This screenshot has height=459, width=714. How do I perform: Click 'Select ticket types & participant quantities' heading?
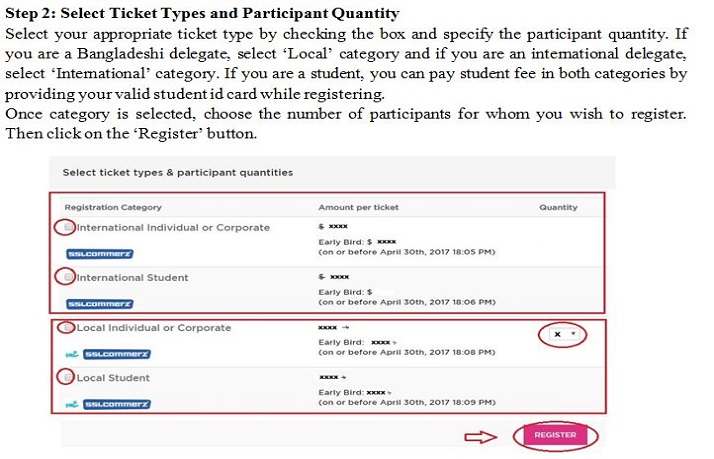tap(177, 172)
